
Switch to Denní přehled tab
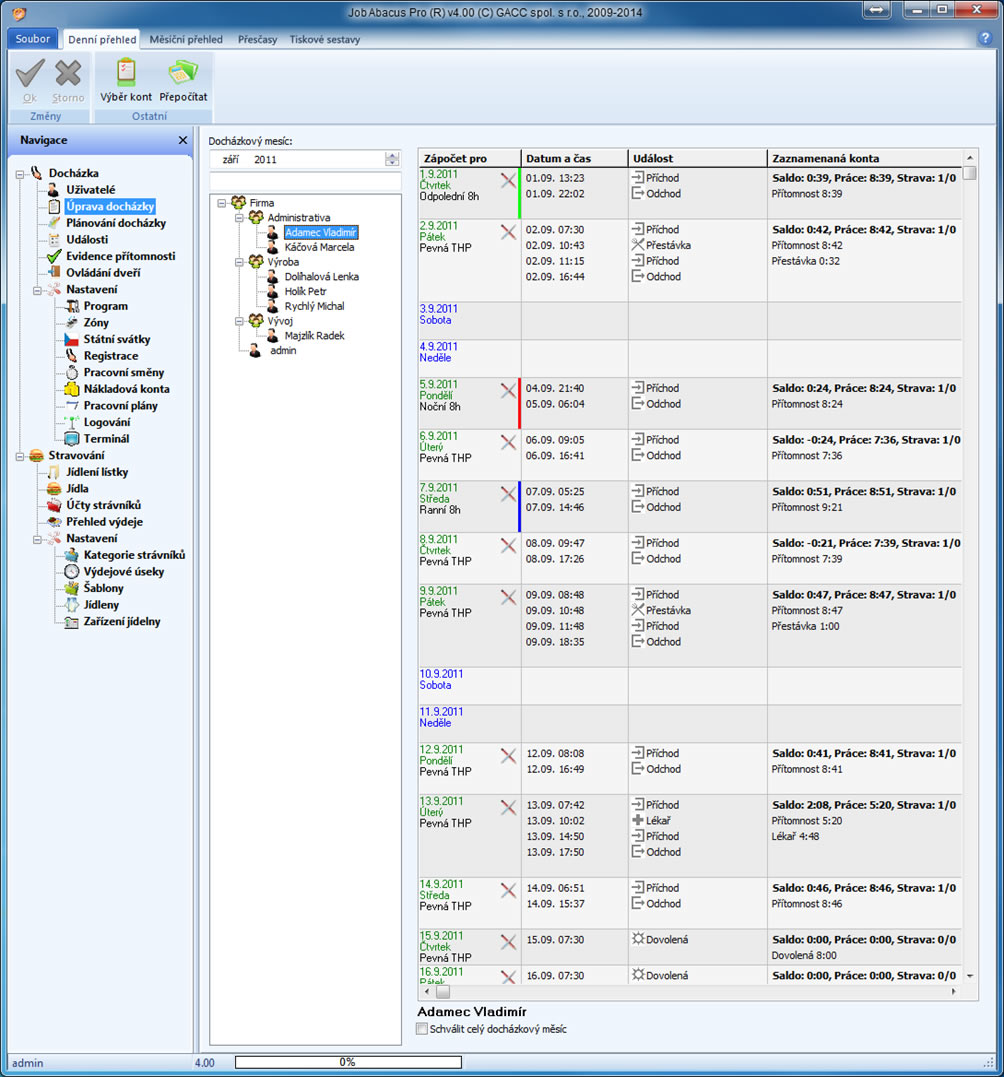[x=102, y=39]
